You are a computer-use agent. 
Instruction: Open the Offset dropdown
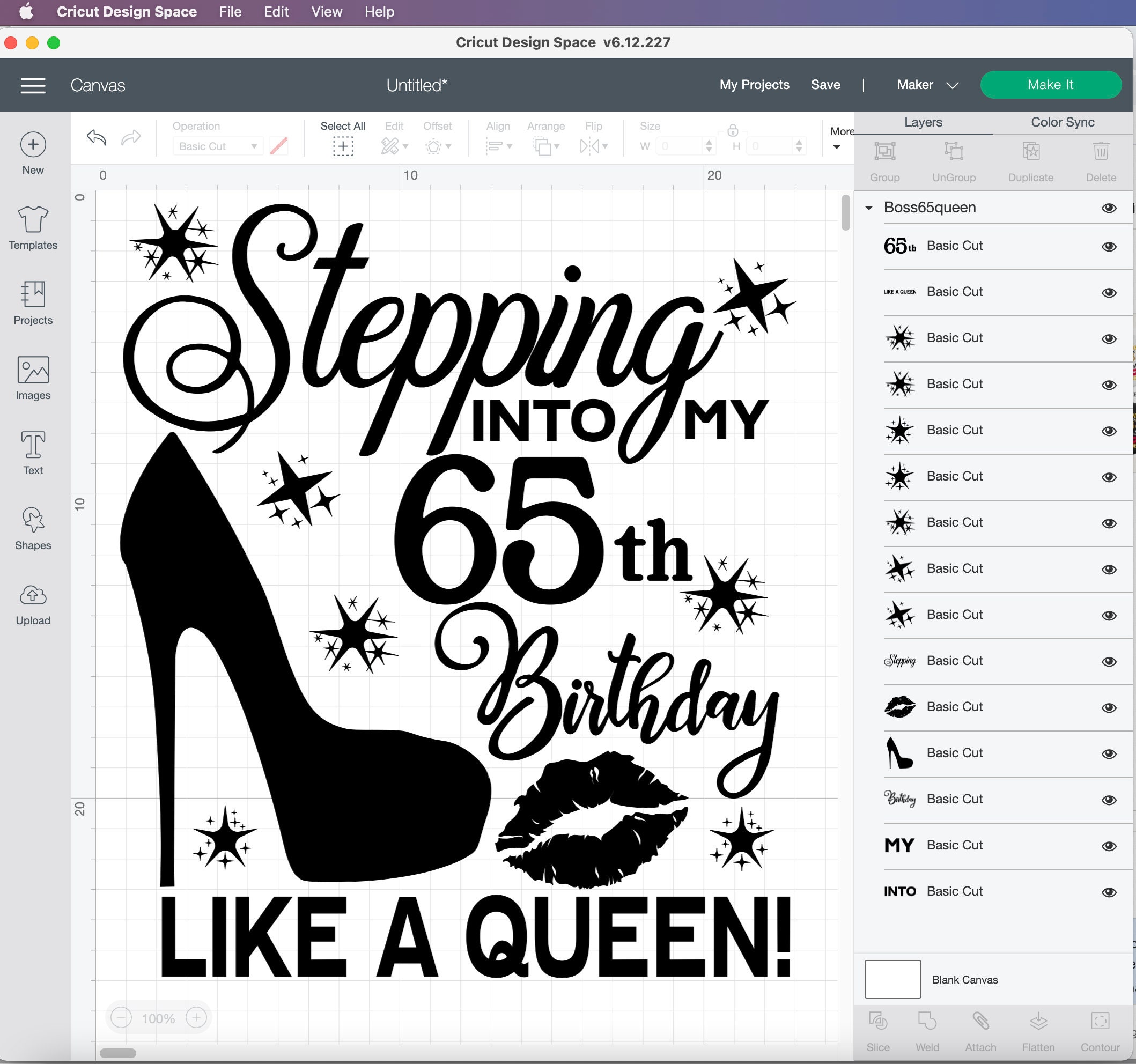coord(438,146)
